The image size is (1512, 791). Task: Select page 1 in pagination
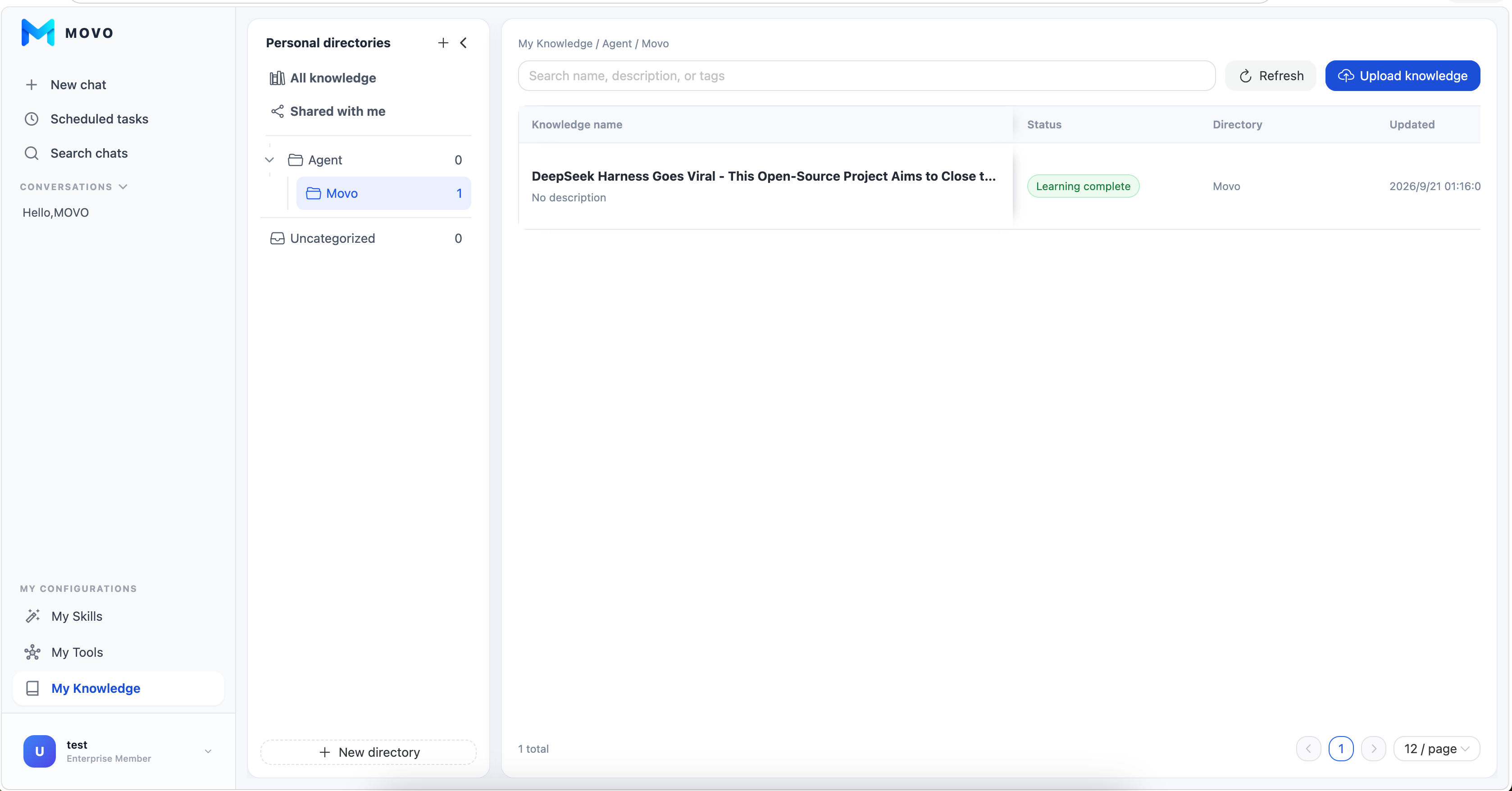[1341, 749]
